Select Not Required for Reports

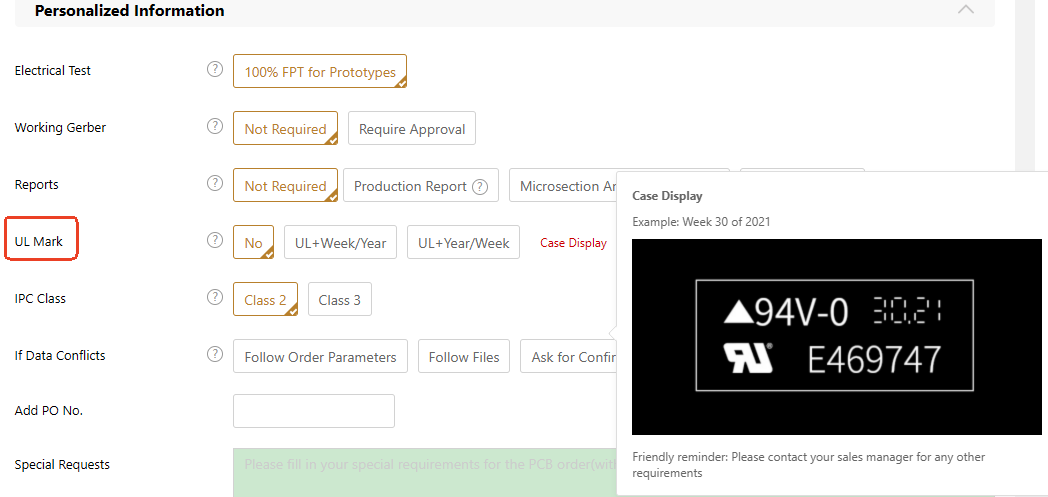coord(285,186)
